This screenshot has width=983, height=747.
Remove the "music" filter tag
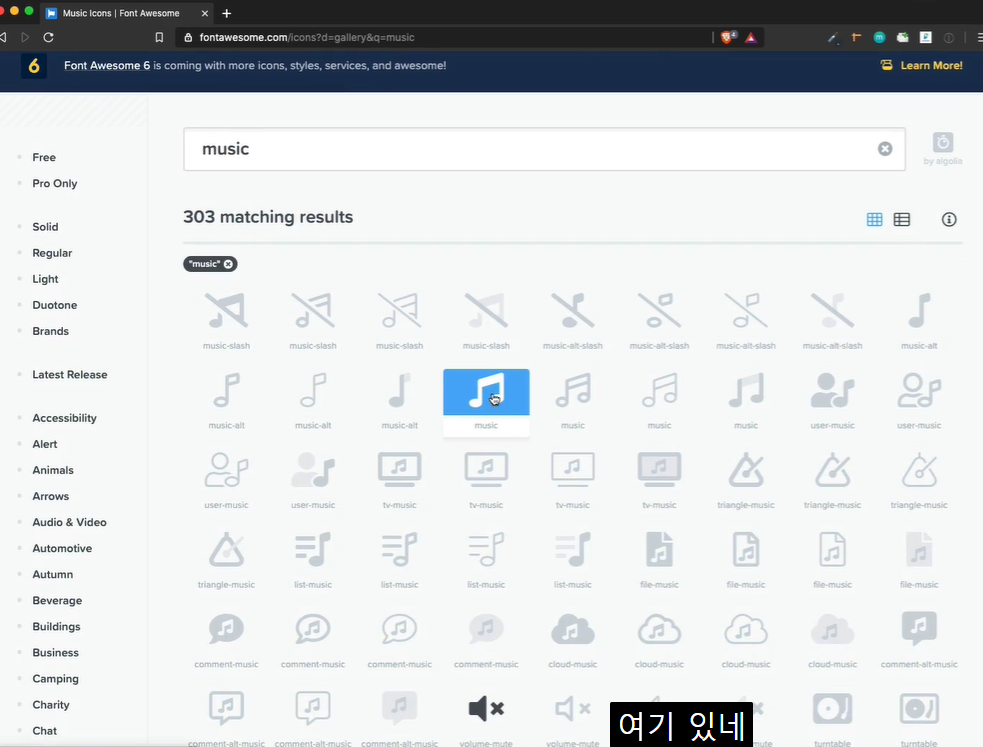point(228,264)
